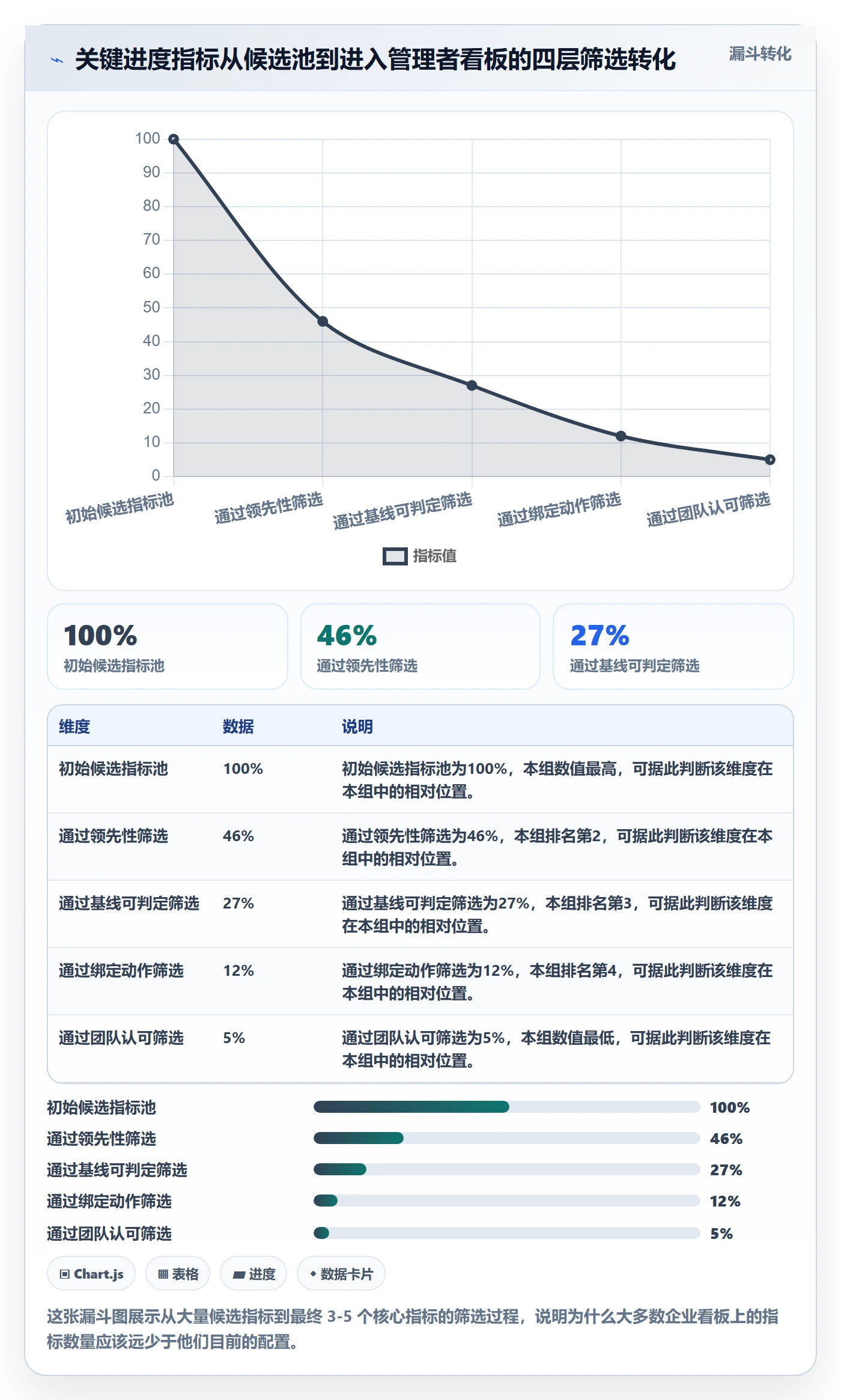
Task: Click x-axis label 通过绑定动作筛选
Action: (559, 510)
